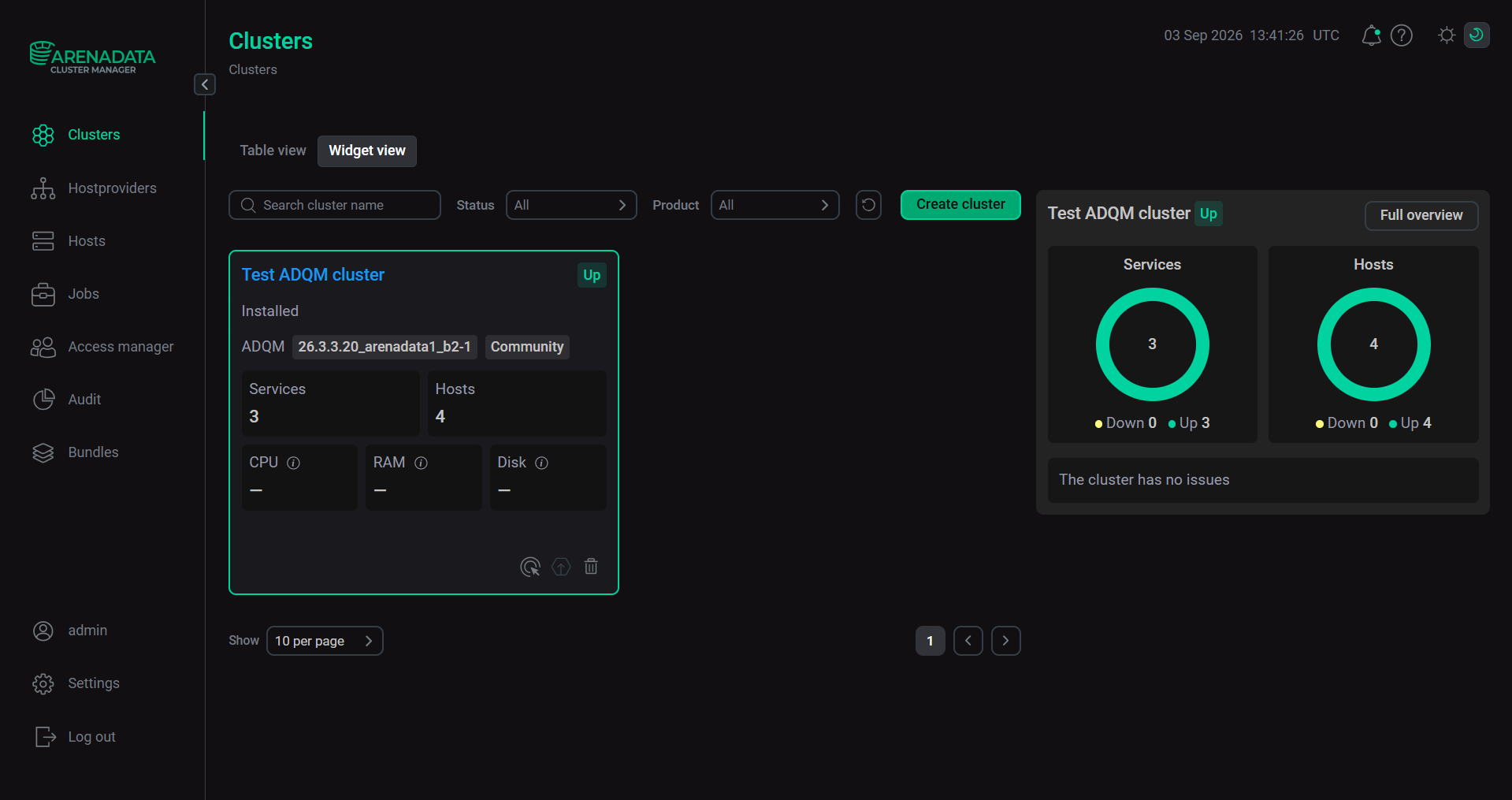Click the Community edition tag
Image resolution: width=1512 pixels, height=800 pixels.
point(527,347)
